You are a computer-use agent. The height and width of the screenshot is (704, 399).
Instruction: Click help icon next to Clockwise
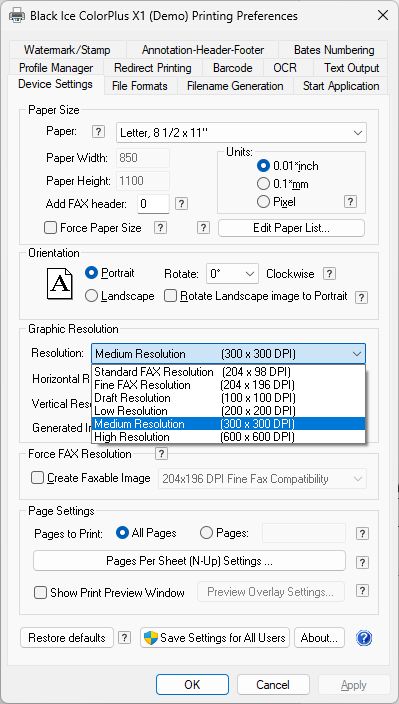pos(330,273)
